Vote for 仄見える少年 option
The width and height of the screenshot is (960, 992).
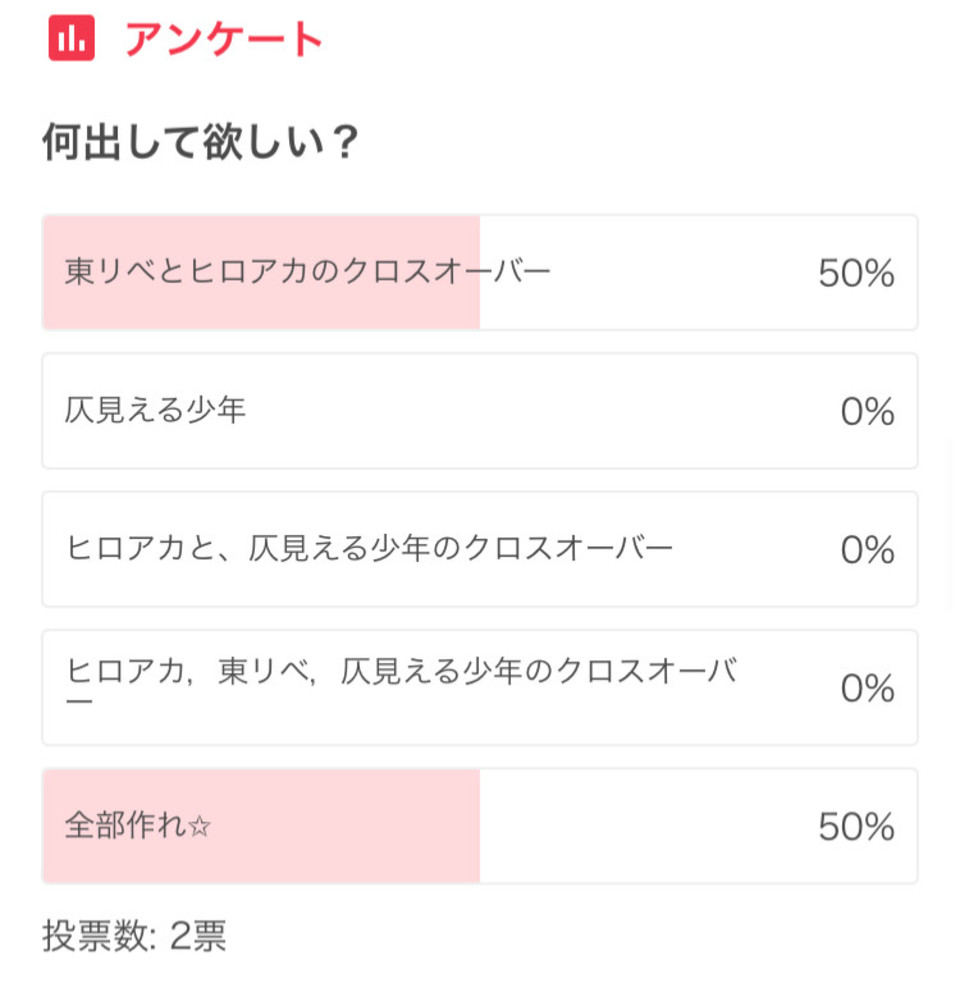pyautogui.click(x=480, y=411)
